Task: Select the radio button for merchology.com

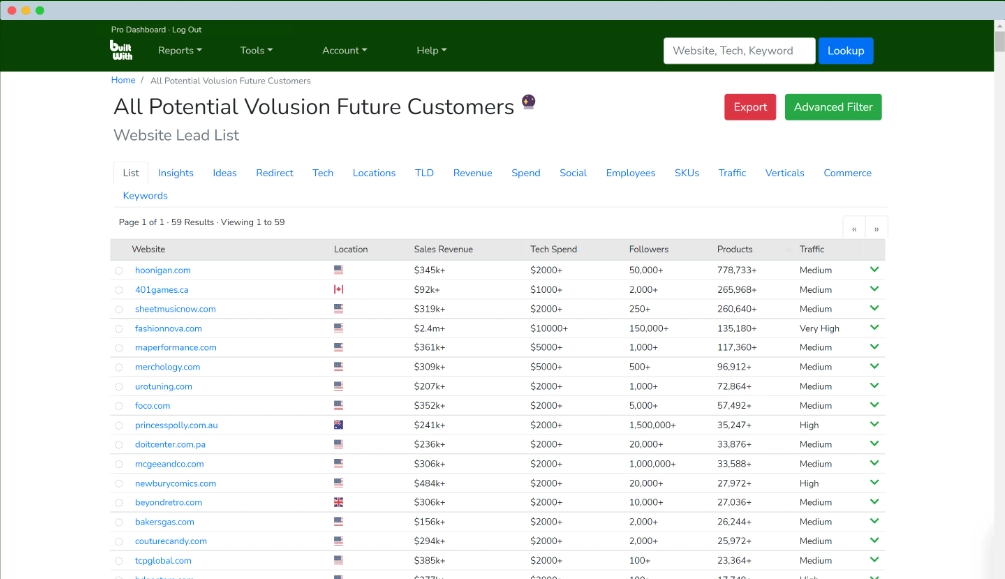Action: [x=119, y=367]
